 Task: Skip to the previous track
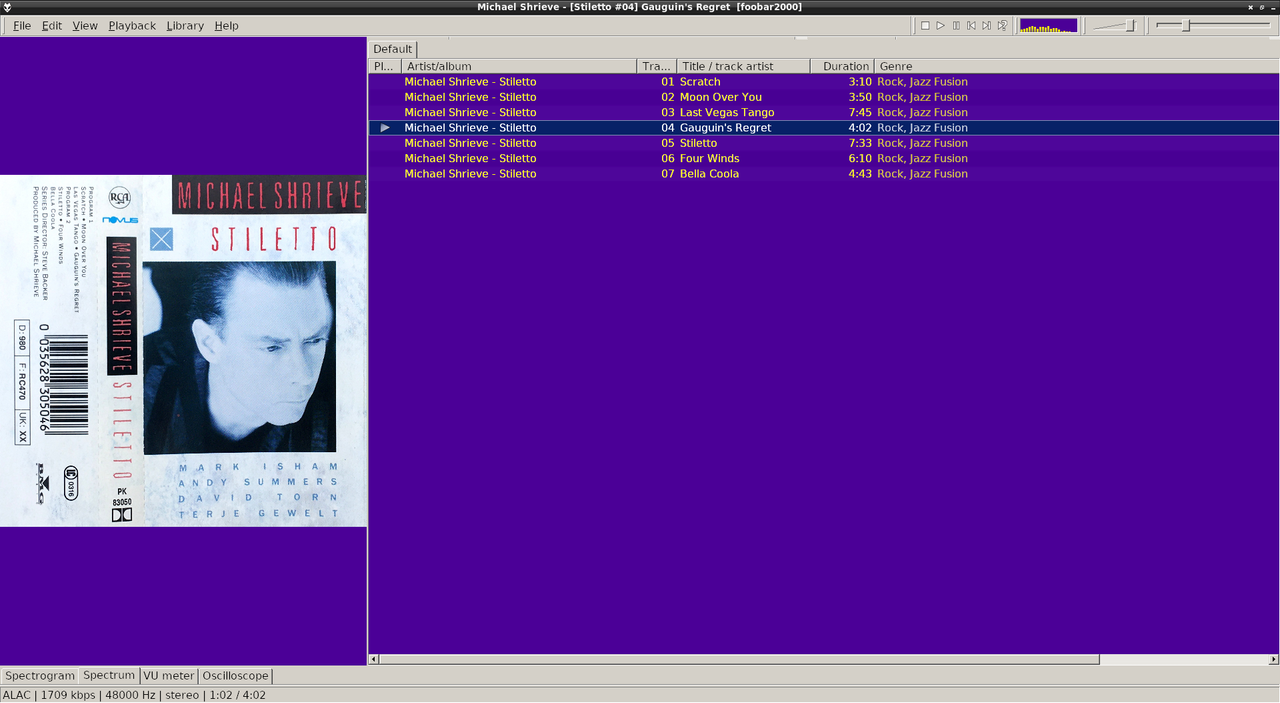click(971, 25)
